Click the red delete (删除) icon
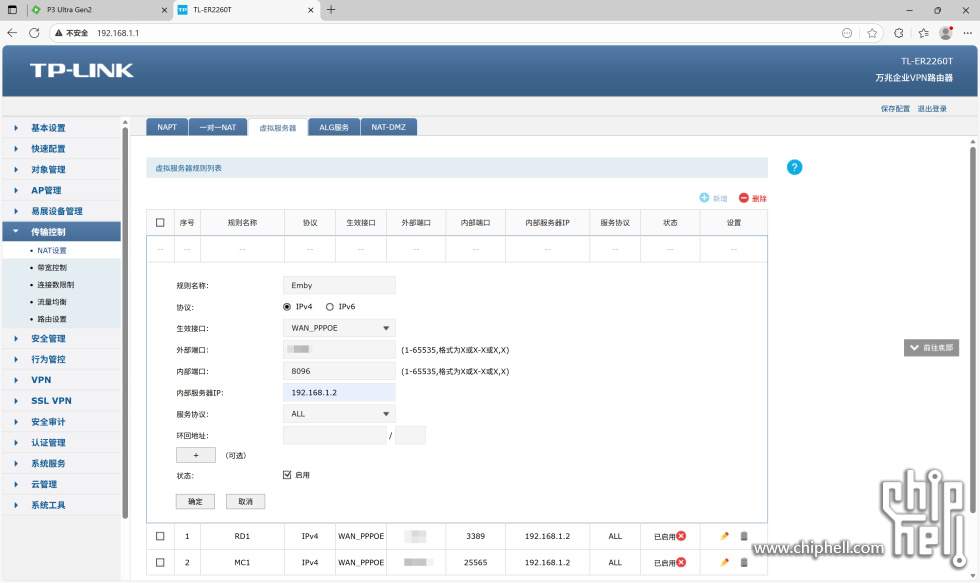Screen dimensions: 980x583 [744, 198]
